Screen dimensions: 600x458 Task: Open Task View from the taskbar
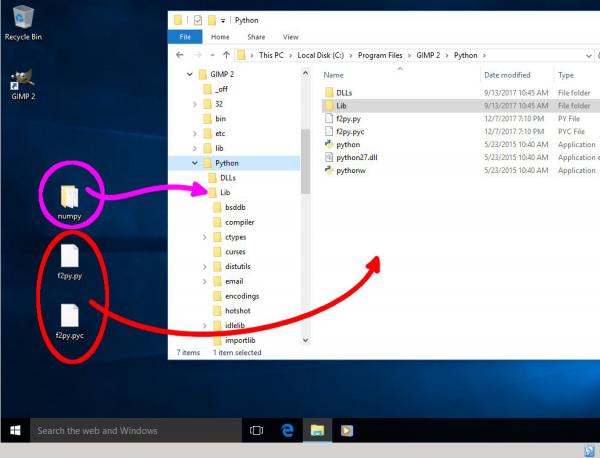tap(256, 430)
